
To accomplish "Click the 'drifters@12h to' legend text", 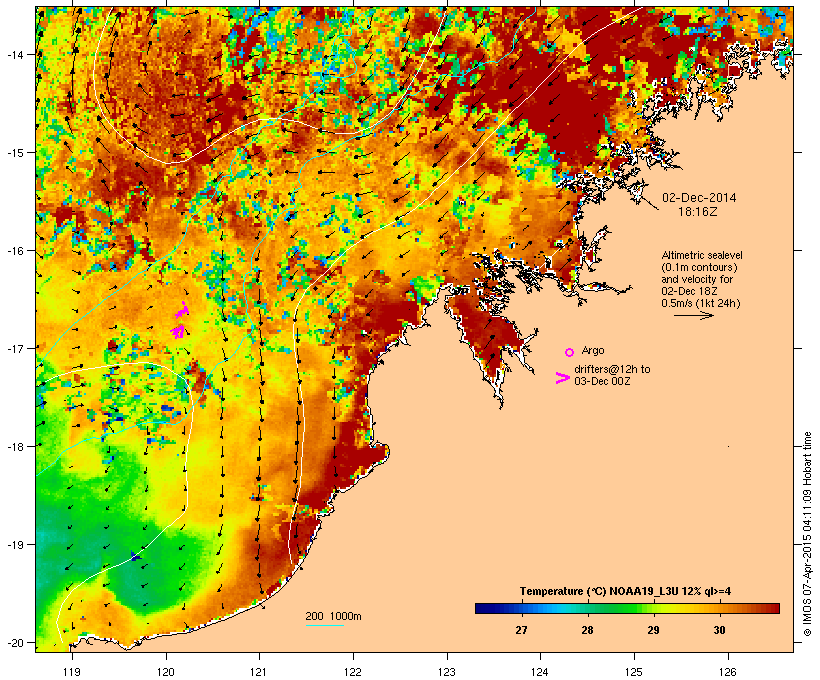I will 612,369.
